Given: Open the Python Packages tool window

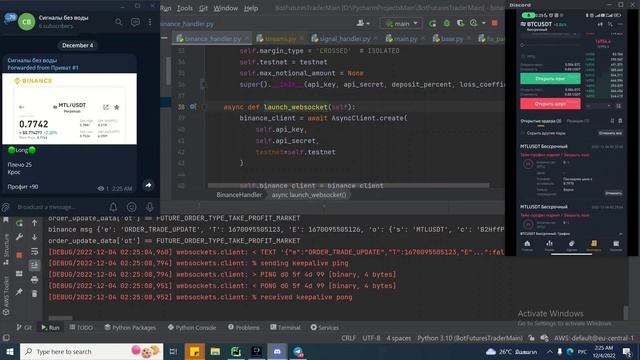Looking at the screenshot, I should click(130, 328).
